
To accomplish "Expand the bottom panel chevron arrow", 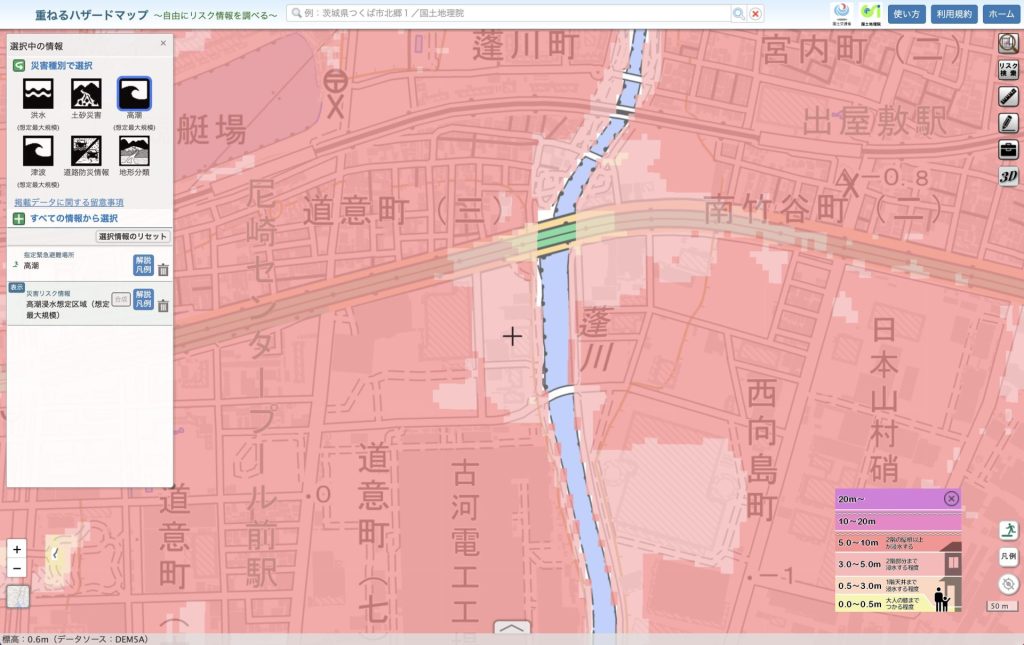I will tap(512, 629).
